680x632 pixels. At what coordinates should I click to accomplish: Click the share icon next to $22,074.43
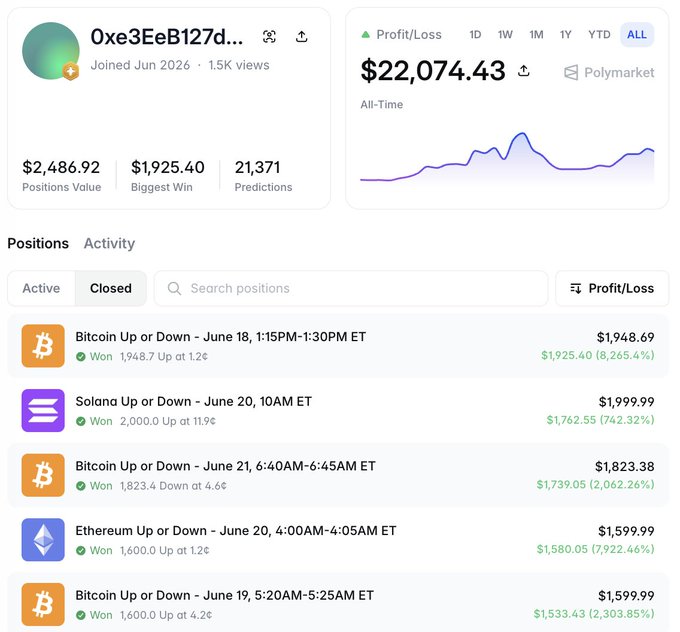coord(523,71)
